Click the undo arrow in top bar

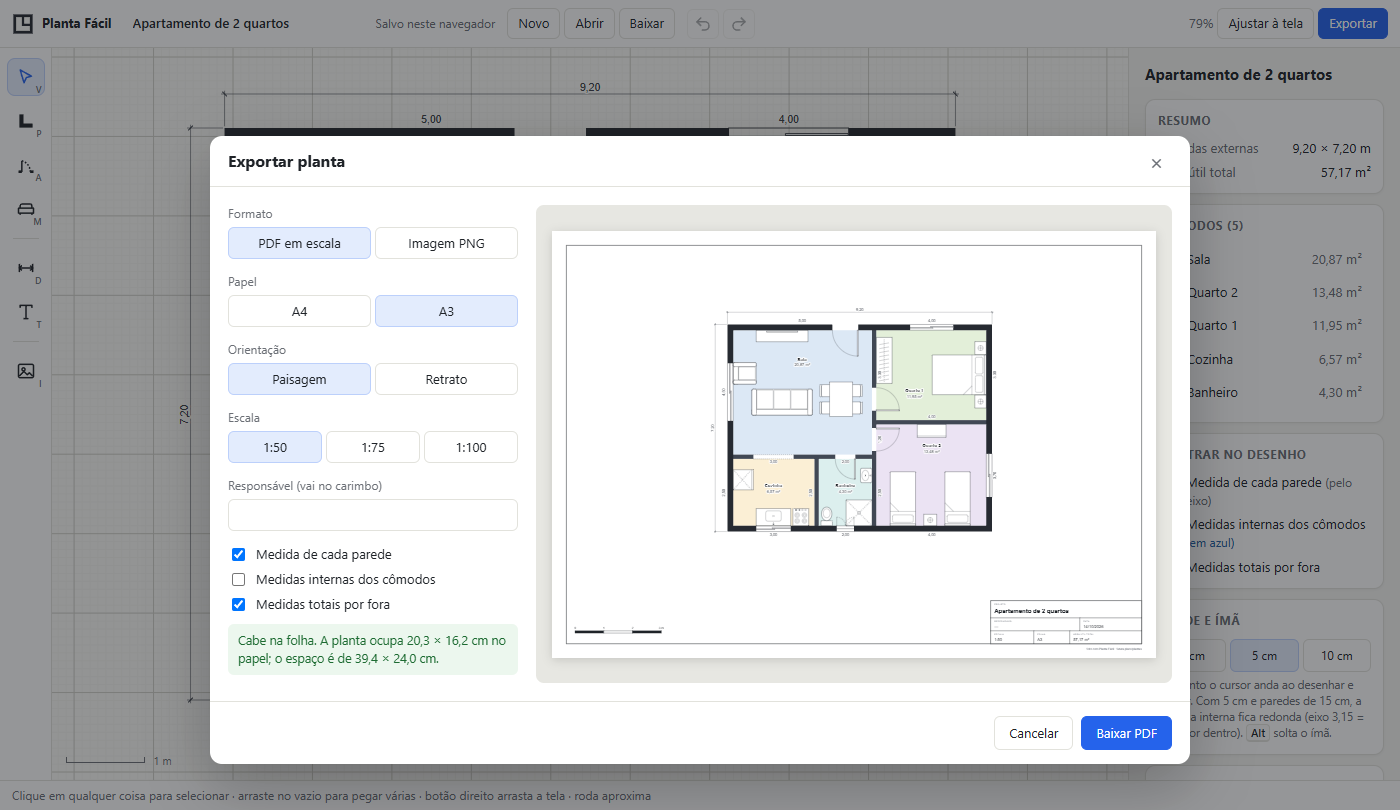[703, 23]
